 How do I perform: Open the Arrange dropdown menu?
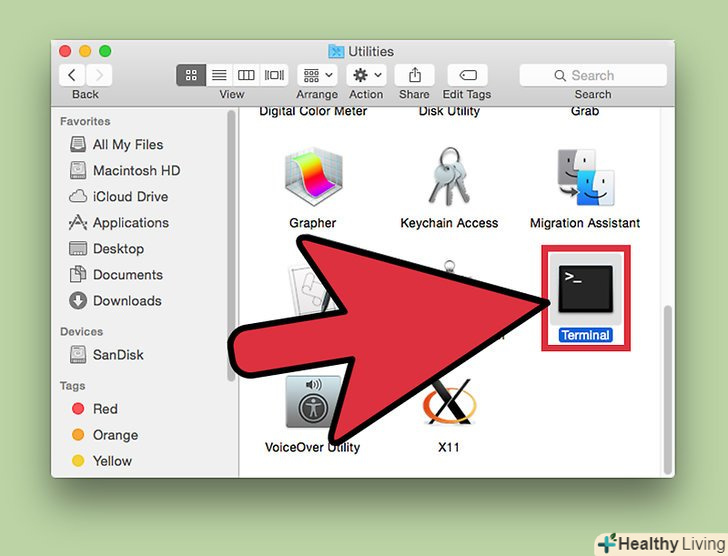point(317,75)
